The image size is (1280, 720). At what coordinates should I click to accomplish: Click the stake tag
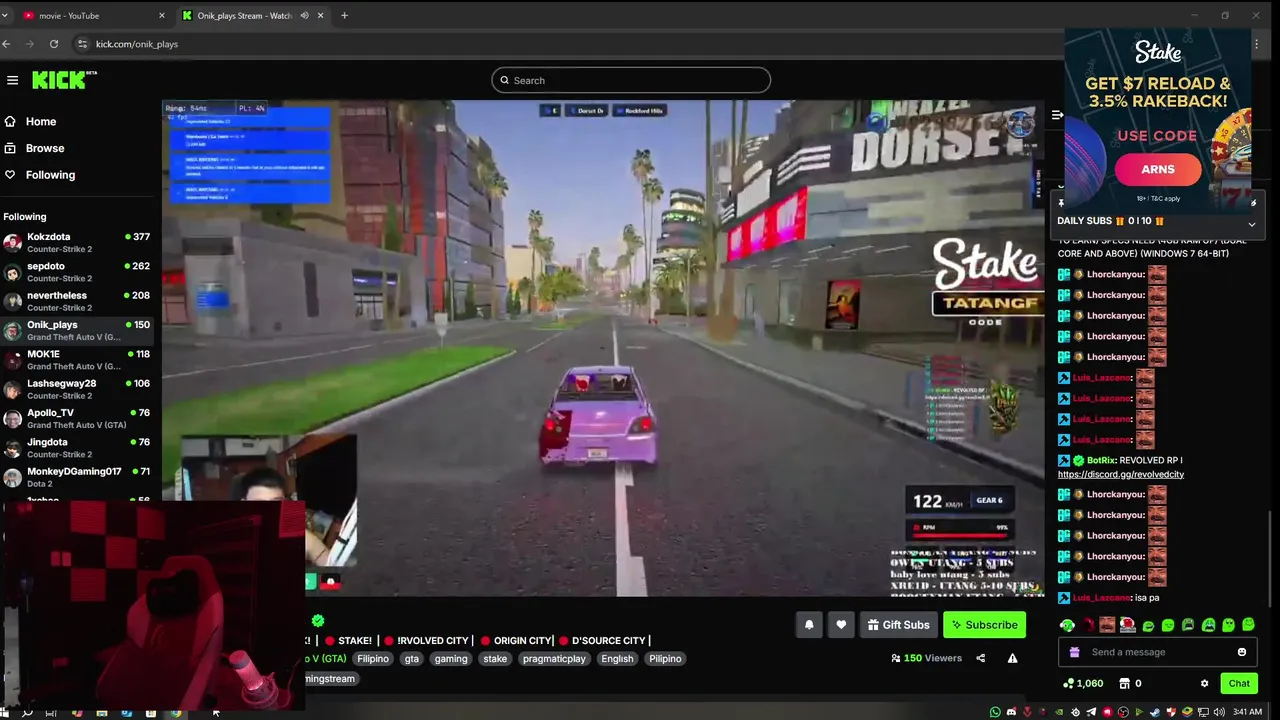(495, 659)
